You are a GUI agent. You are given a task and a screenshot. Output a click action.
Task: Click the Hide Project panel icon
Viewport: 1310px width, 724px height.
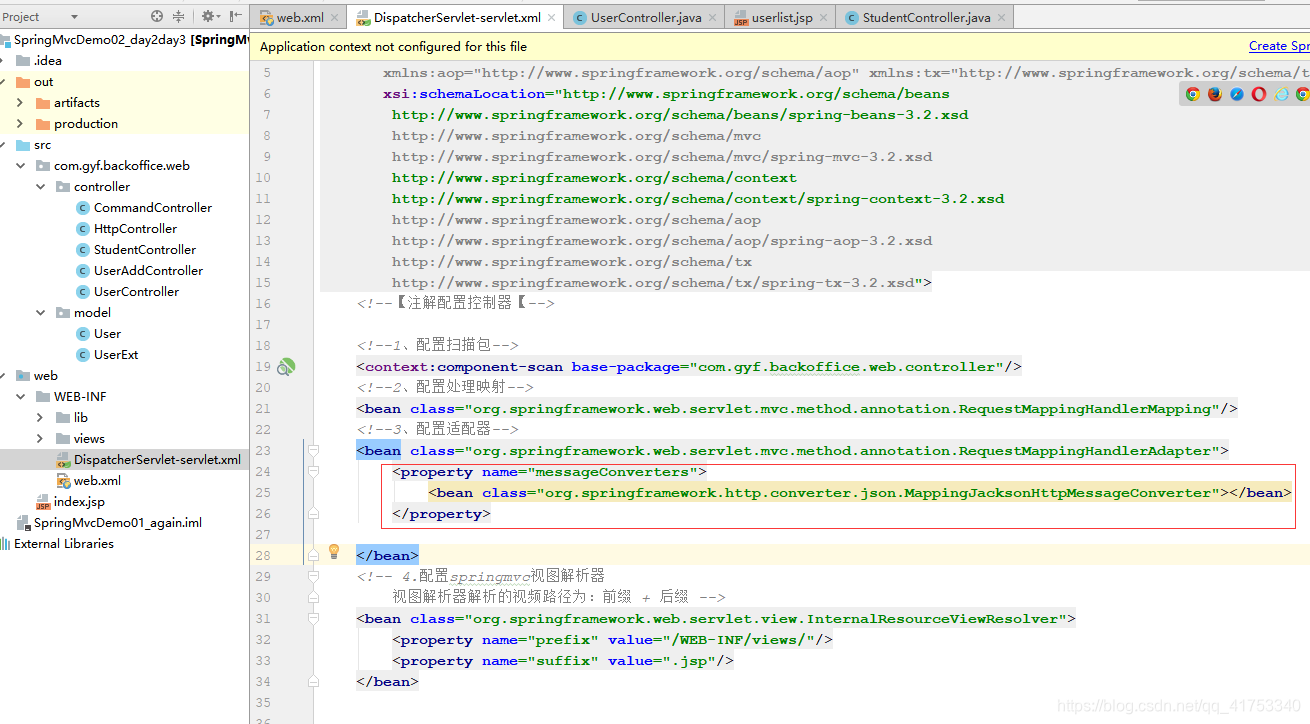236,16
